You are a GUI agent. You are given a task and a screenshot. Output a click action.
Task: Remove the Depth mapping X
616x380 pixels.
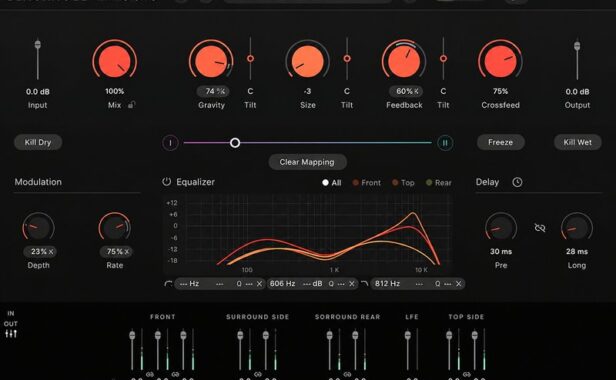[51, 251]
